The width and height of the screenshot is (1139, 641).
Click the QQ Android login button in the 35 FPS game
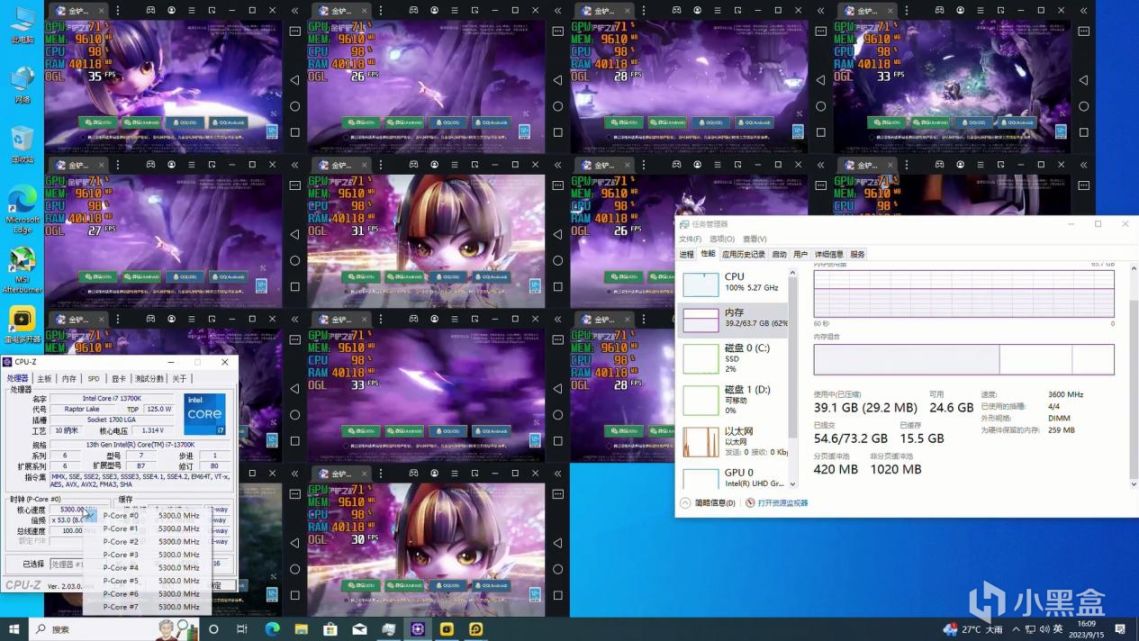pyautogui.click(x=229, y=123)
